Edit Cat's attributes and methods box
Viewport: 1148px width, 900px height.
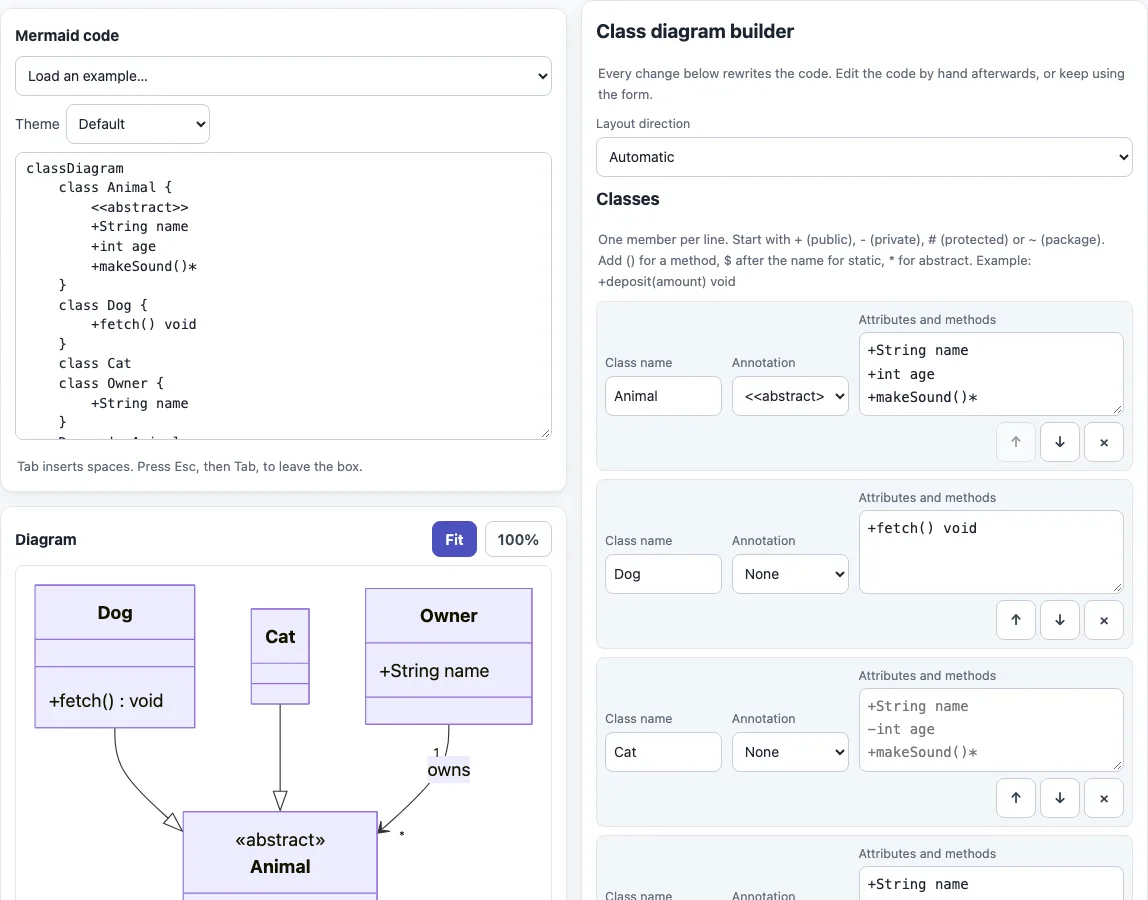991,730
